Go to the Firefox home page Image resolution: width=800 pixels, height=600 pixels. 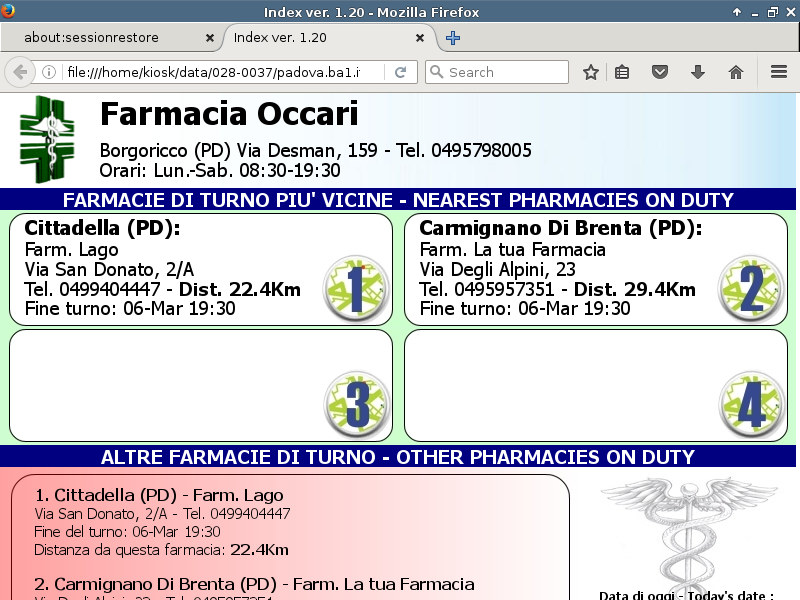[x=736, y=72]
